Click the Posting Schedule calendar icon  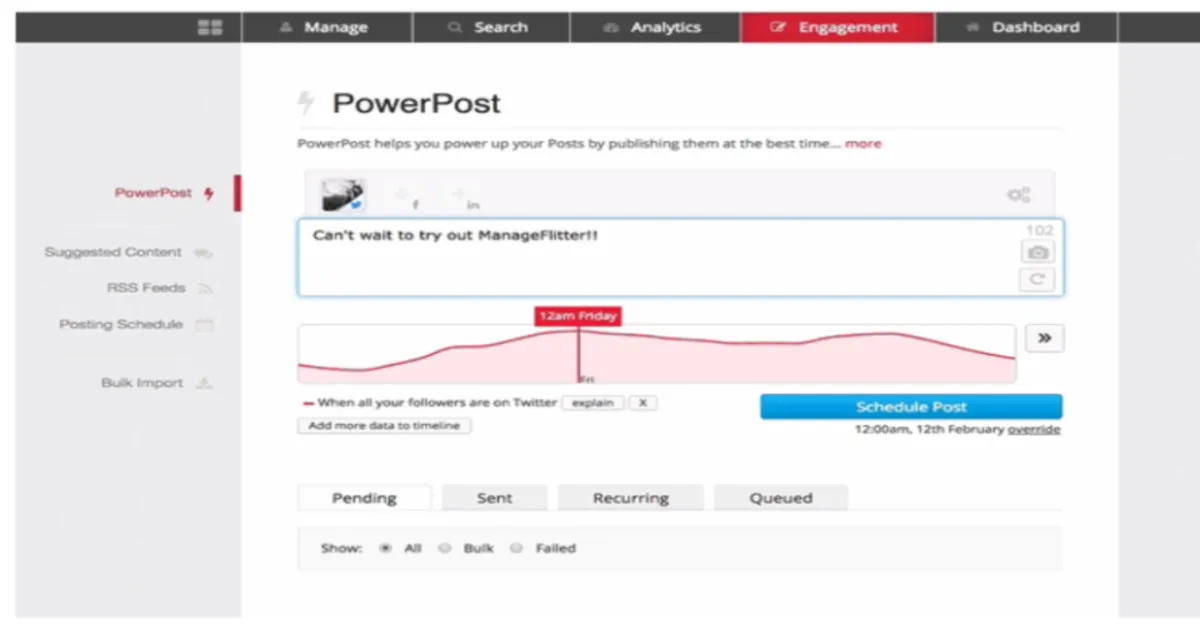coord(204,325)
